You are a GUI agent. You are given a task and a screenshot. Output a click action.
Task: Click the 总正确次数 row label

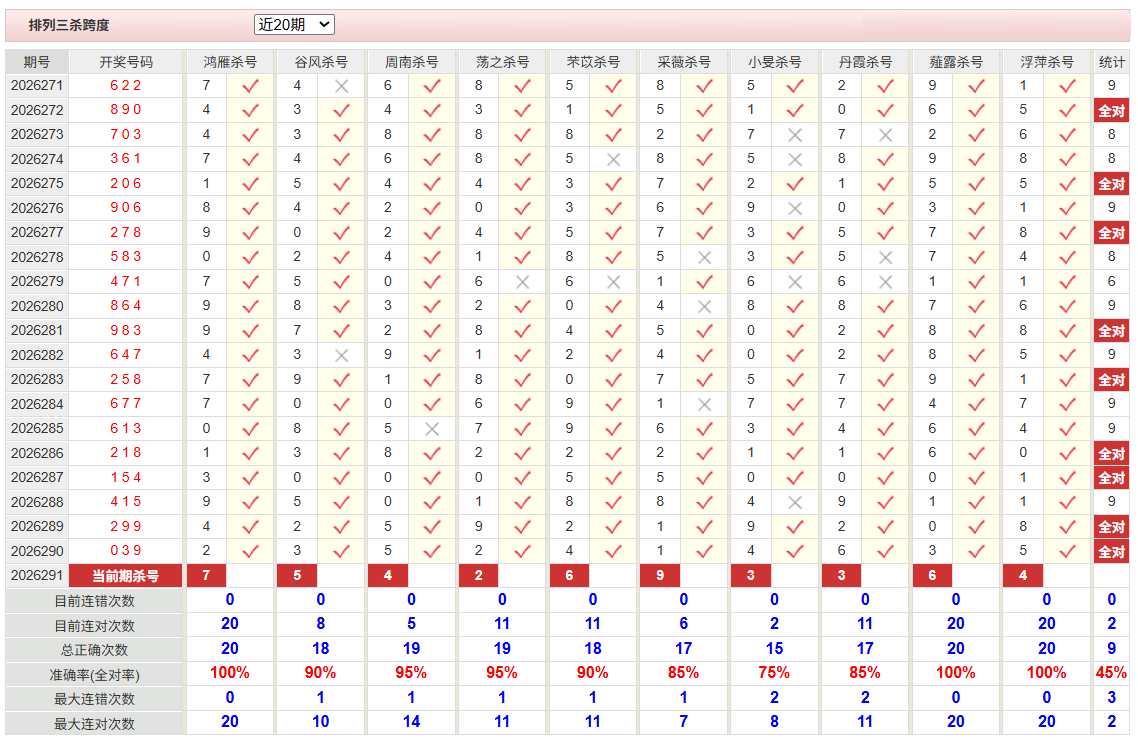(94, 650)
